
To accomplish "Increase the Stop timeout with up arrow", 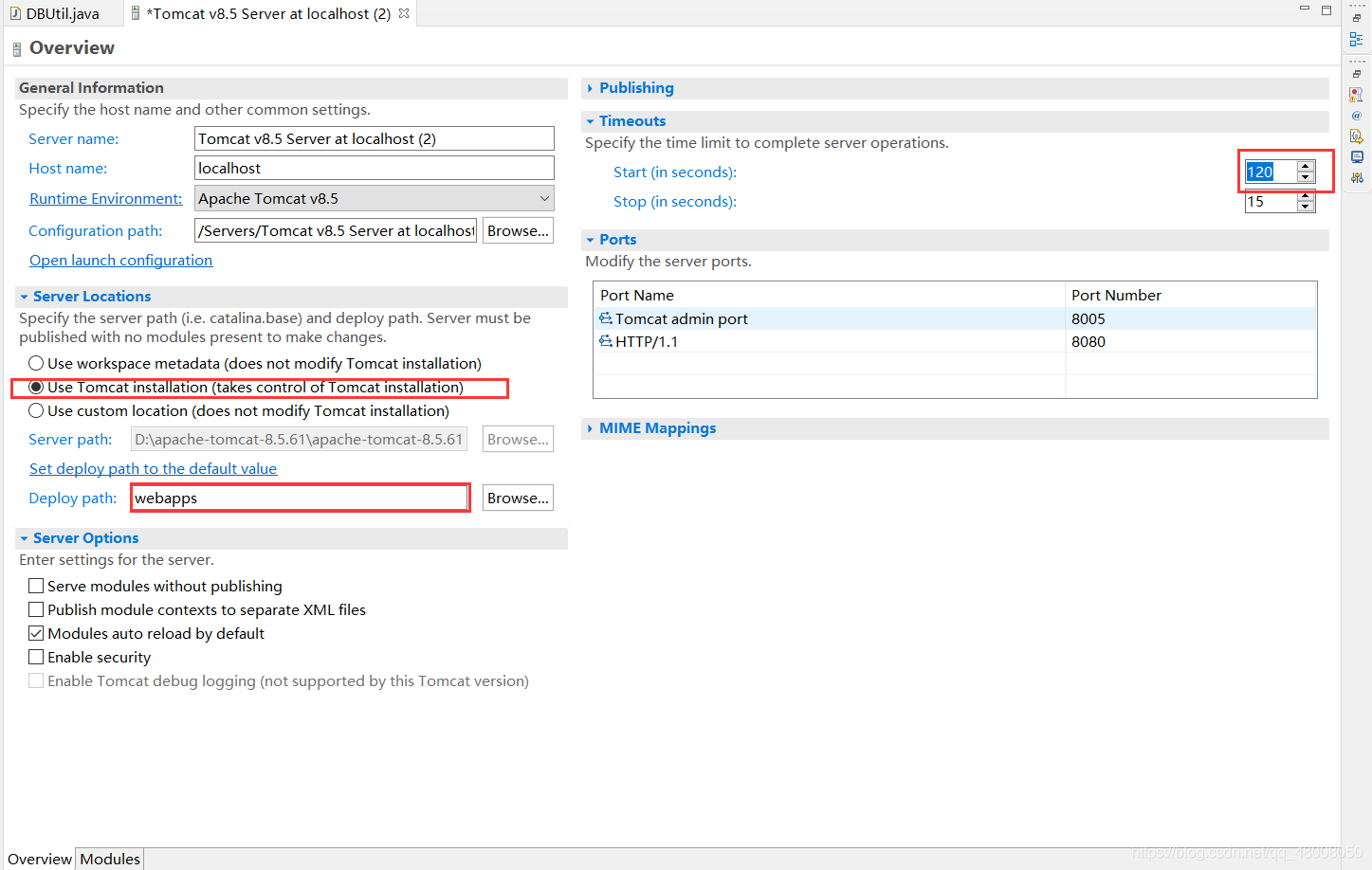I will click(x=1306, y=195).
